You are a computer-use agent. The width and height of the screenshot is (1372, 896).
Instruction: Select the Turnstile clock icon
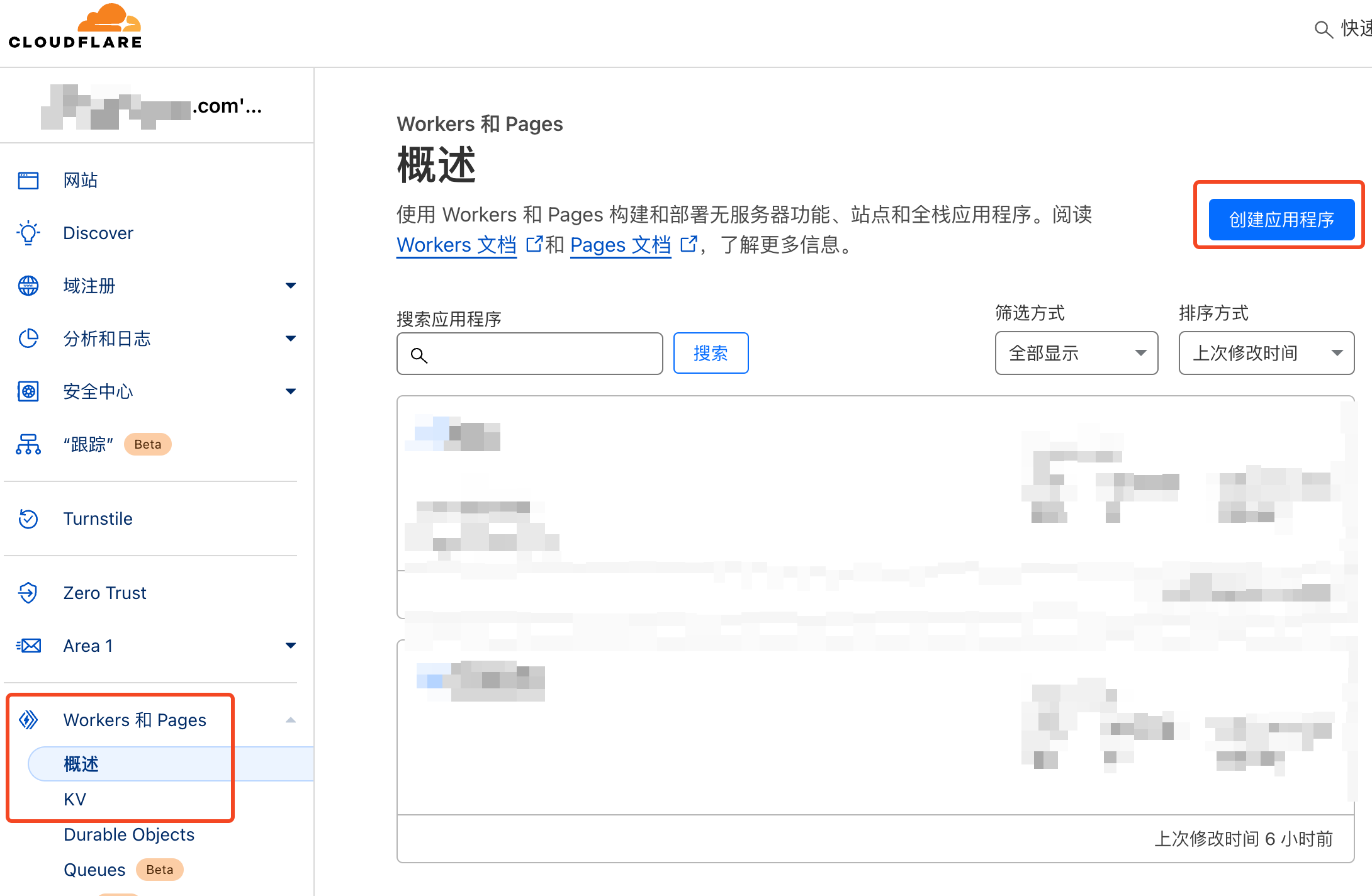point(28,518)
